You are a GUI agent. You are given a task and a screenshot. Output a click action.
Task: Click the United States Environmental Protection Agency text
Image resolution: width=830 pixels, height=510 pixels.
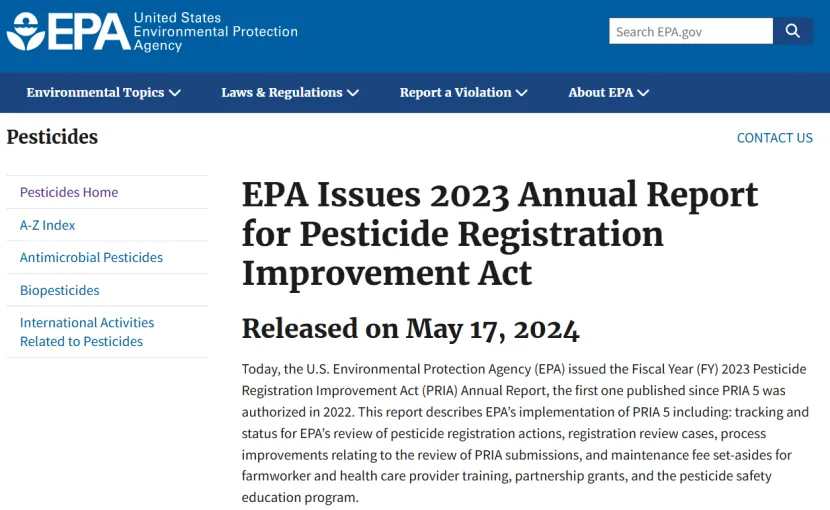pyautogui.click(x=215, y=32)
